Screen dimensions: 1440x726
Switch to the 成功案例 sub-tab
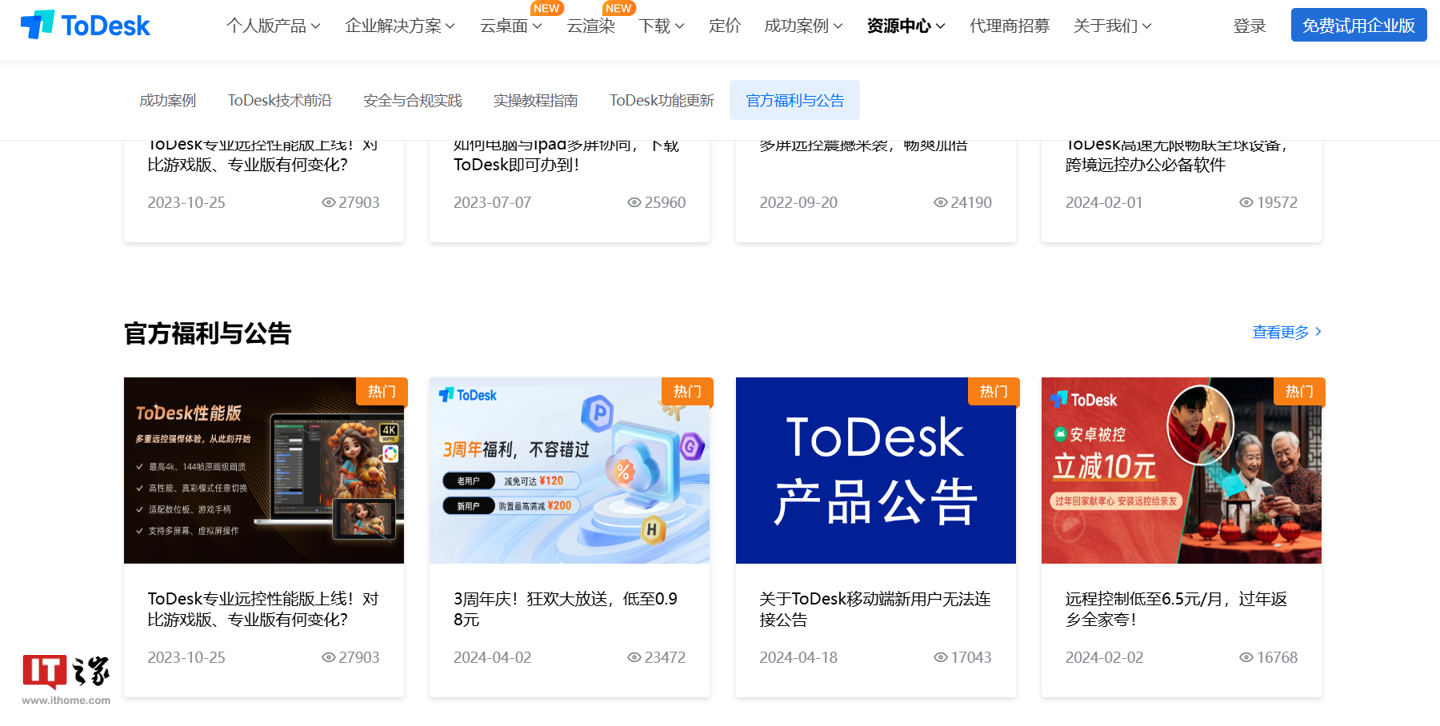[167, 100]
